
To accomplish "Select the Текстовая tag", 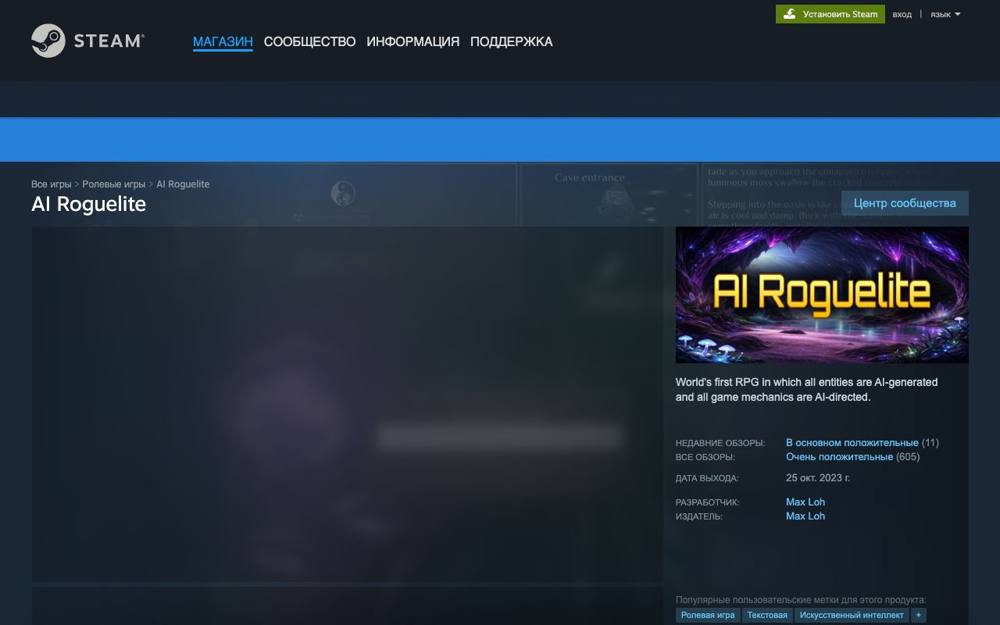I will 767,615.
